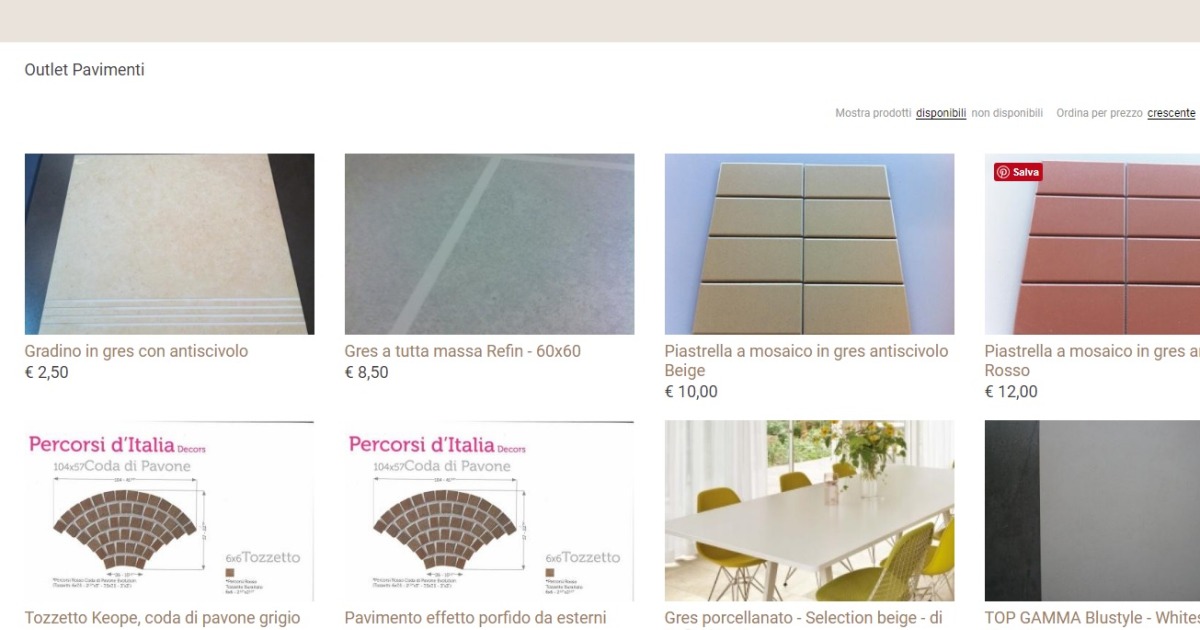Sort by price 'crescente' link
1200x630 pixels.
[x=1171, y=113]
